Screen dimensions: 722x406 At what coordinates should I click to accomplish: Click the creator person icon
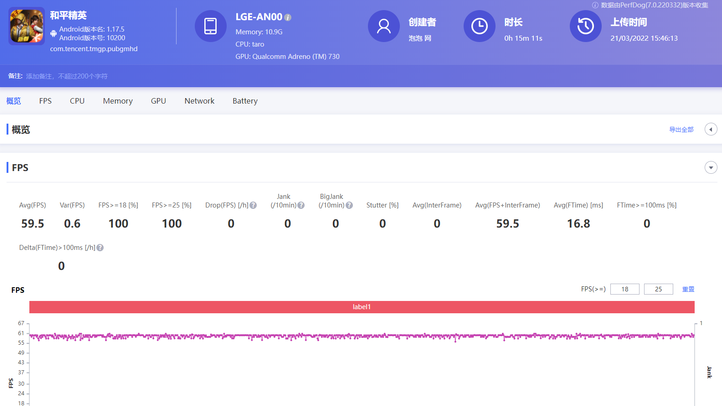point(383,27)
